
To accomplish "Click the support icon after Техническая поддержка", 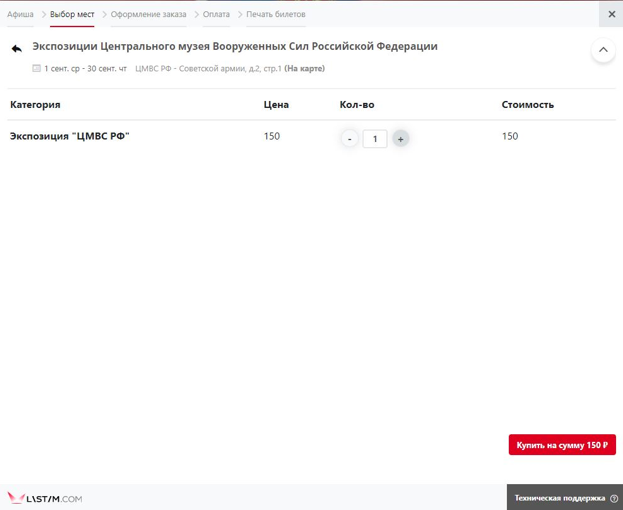I will (613, 497).
